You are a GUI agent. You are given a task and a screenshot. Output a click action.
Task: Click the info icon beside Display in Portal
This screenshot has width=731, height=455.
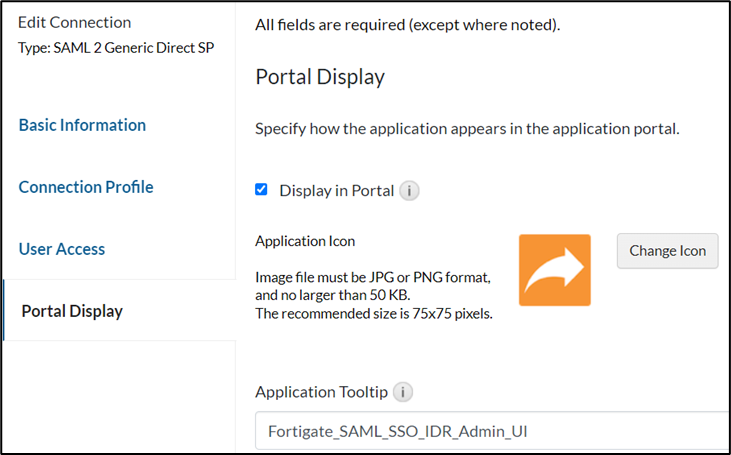pyautogui.click(x=409, y=191)
